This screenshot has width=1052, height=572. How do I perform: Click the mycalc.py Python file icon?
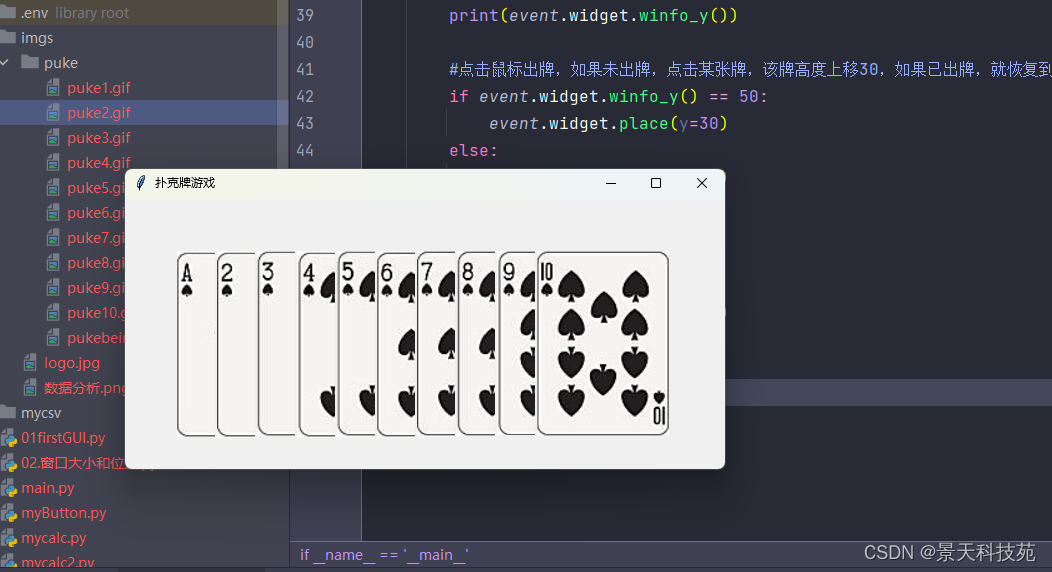(x=9, y=538)
